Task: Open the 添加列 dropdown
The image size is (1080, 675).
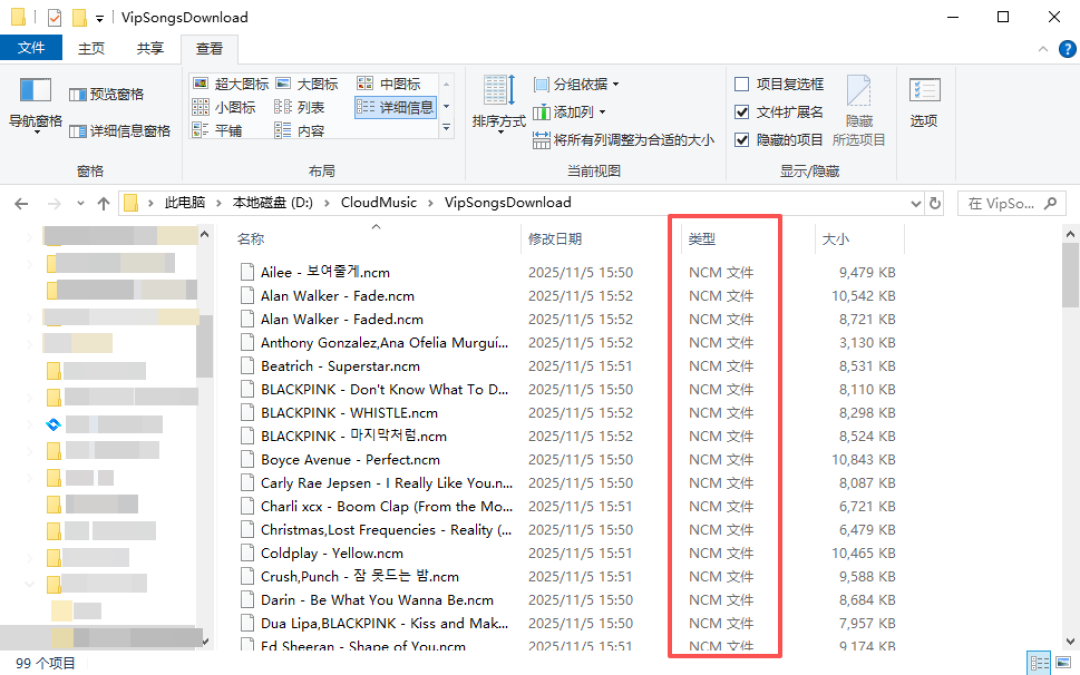Action: 570,112
